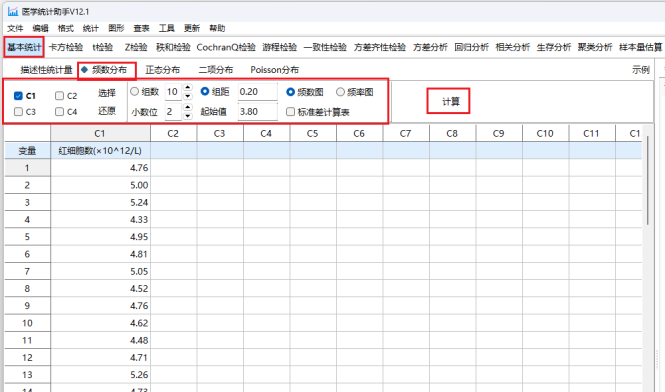Click the 变量 row header

coord(28,151)
